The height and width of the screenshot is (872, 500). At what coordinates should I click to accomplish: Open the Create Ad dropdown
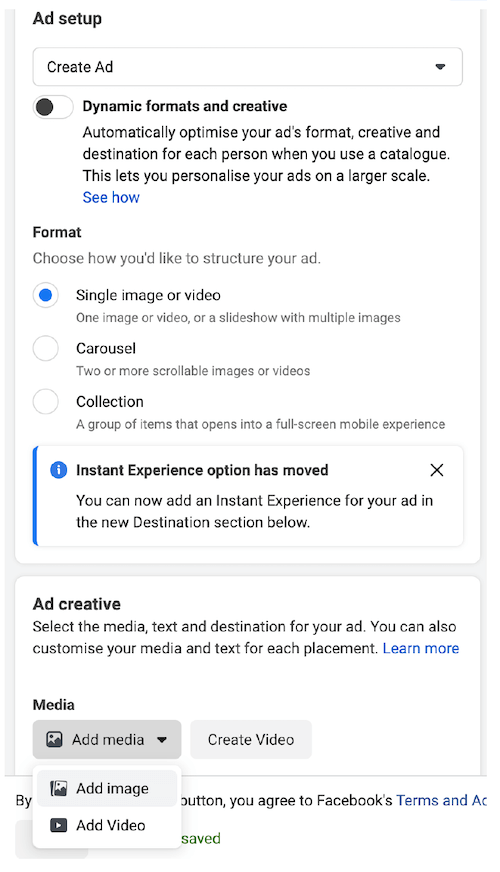point(247,67)
